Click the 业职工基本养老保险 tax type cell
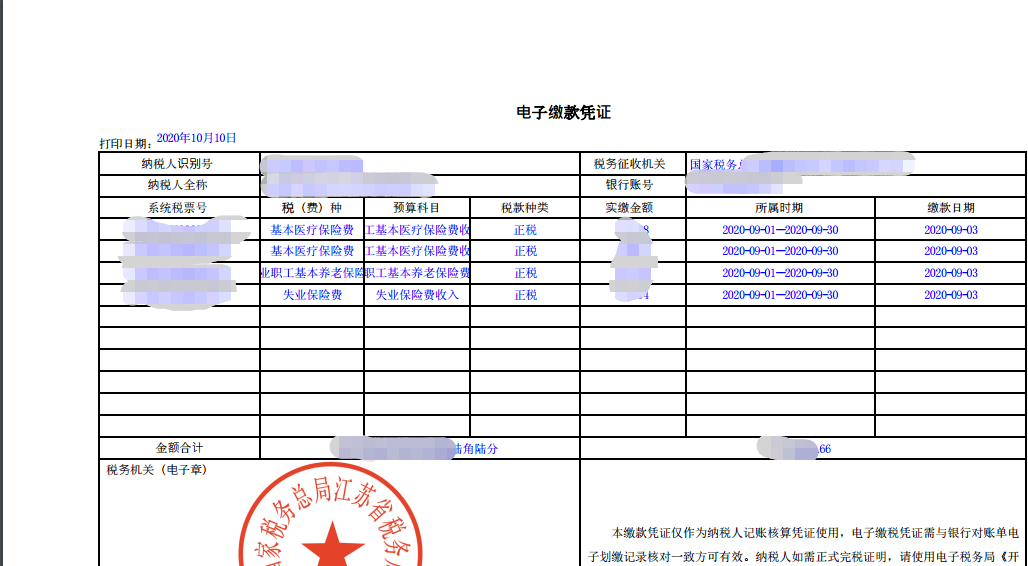 pyautogui.click(x=312, y=273)
